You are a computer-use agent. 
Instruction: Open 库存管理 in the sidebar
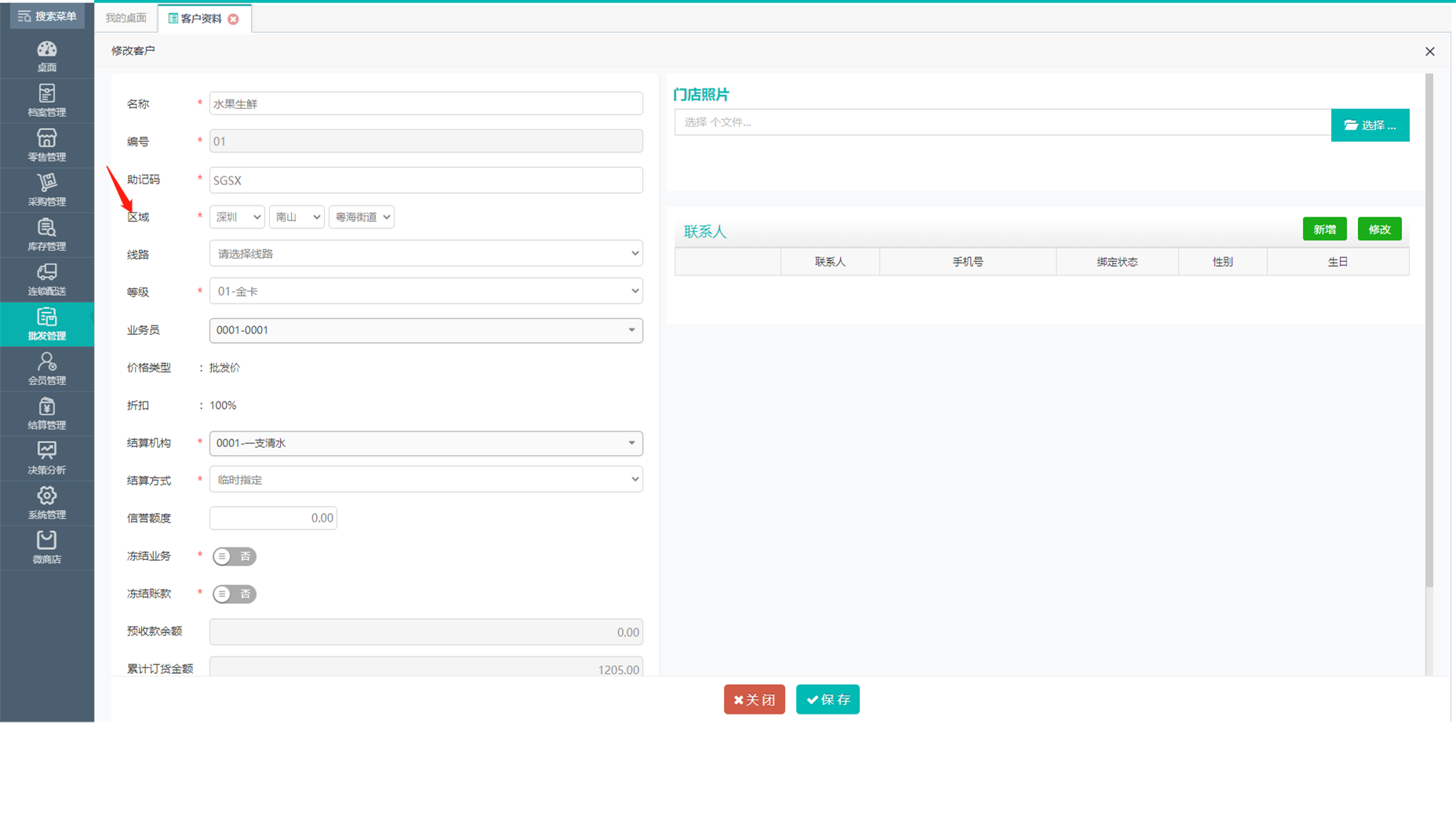(47, 235)
